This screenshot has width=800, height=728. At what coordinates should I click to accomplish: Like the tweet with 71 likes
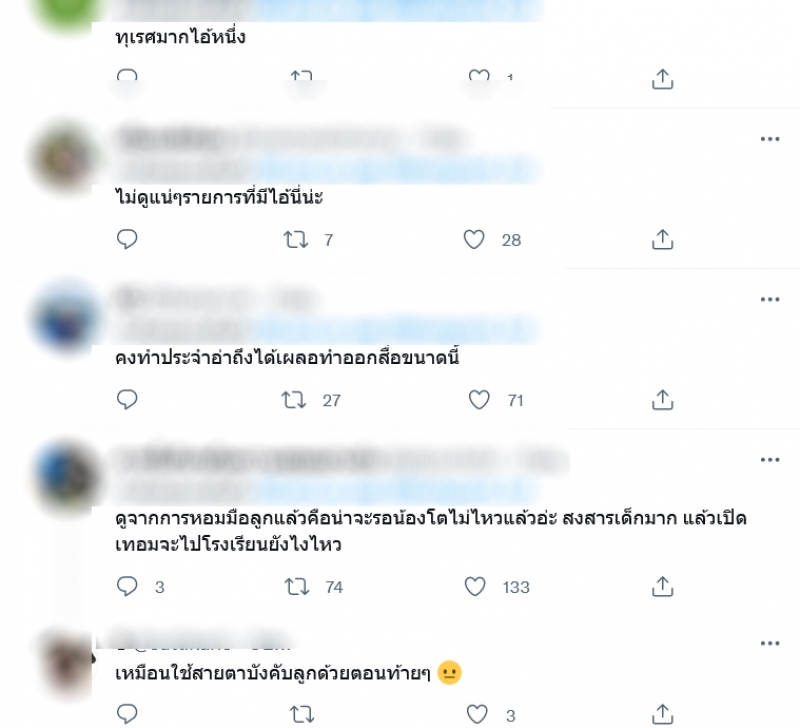point(479,399)
